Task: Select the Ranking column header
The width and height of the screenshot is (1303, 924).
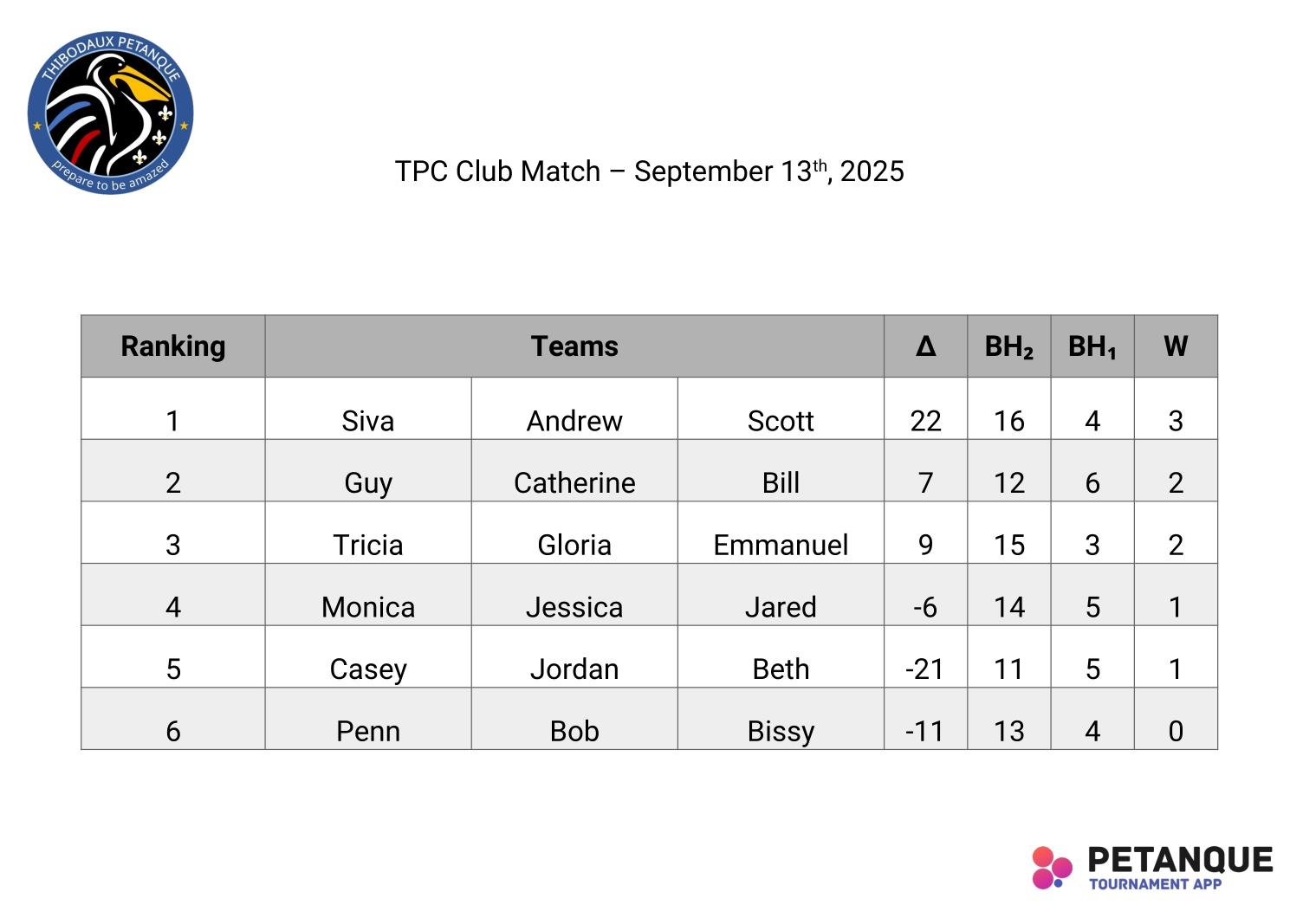Action: coord(172,346)
